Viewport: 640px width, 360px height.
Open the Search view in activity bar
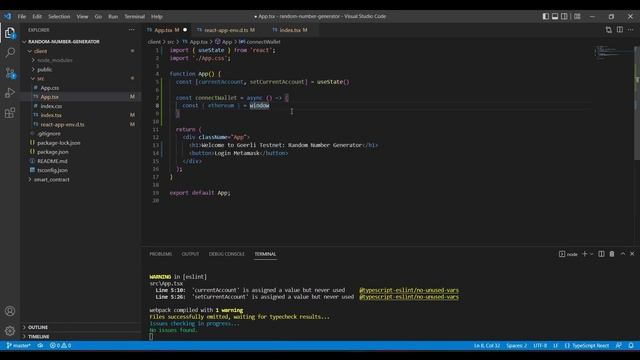pos(10,52)
